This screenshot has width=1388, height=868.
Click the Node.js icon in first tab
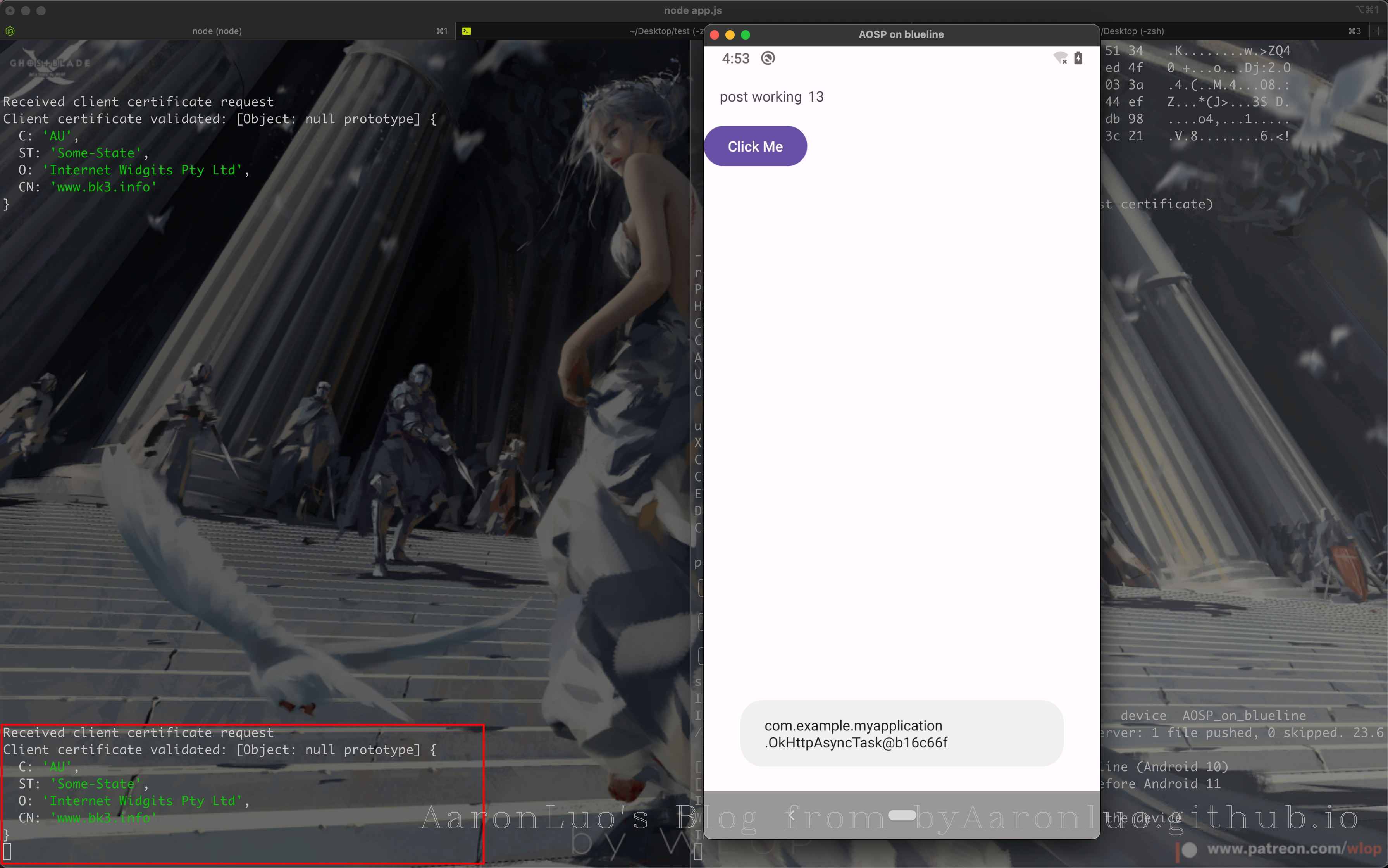(10, 31)
